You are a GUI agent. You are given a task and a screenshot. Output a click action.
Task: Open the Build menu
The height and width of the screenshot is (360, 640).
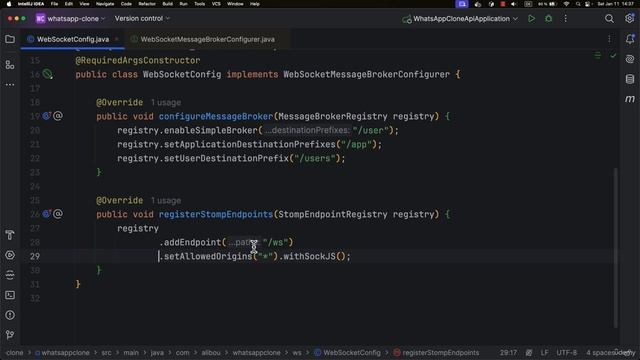click(x=167, y=4)
